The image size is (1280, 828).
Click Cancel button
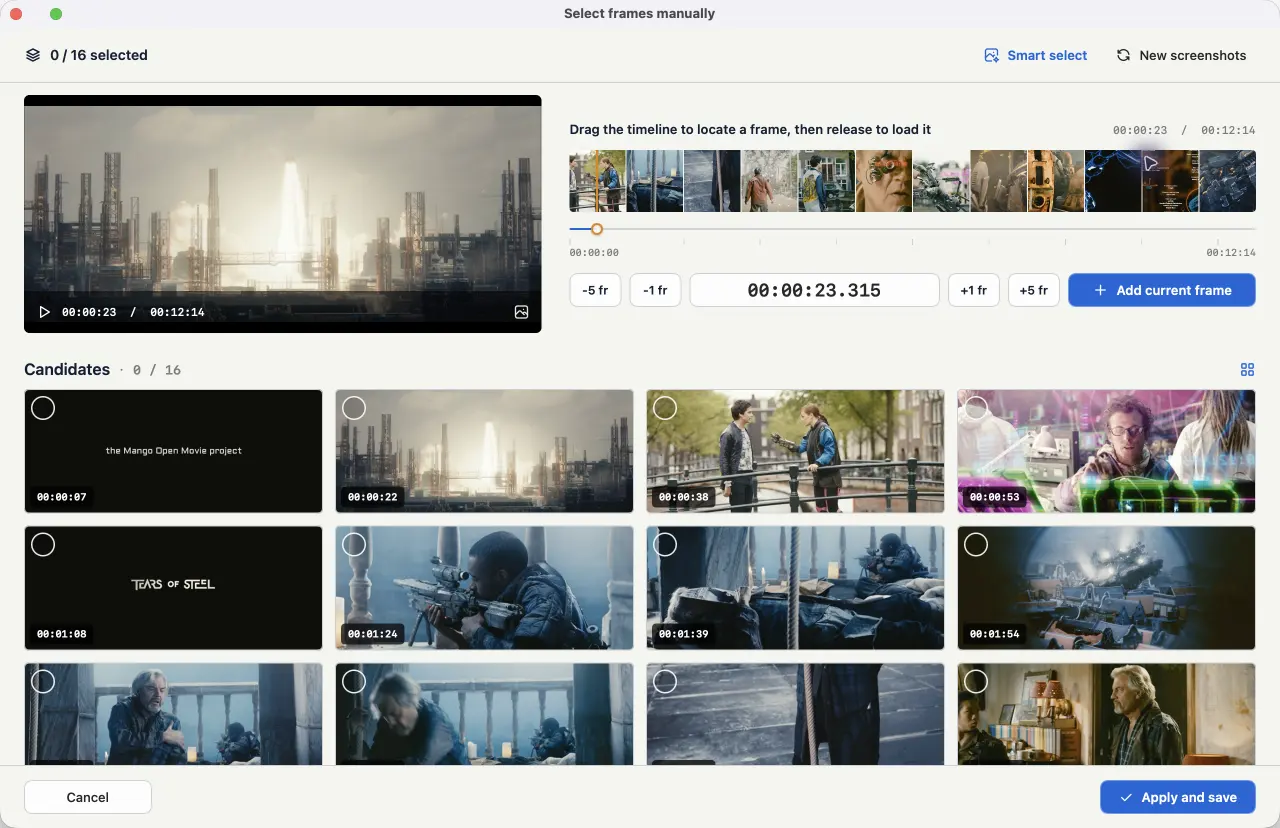point(88,797)
